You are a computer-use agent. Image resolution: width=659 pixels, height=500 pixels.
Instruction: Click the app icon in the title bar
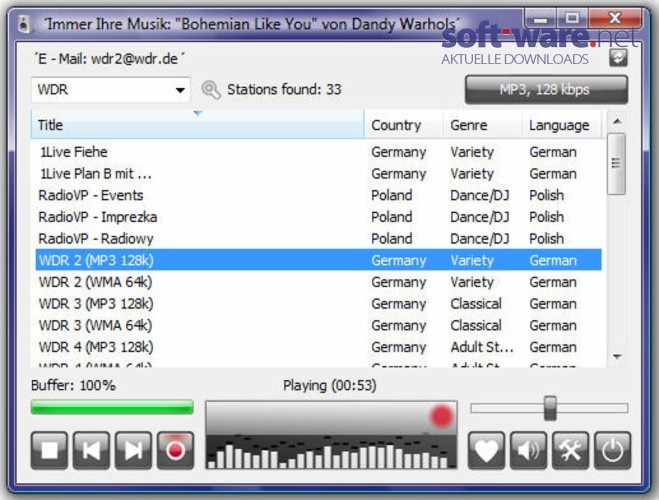tap(24, 24)
